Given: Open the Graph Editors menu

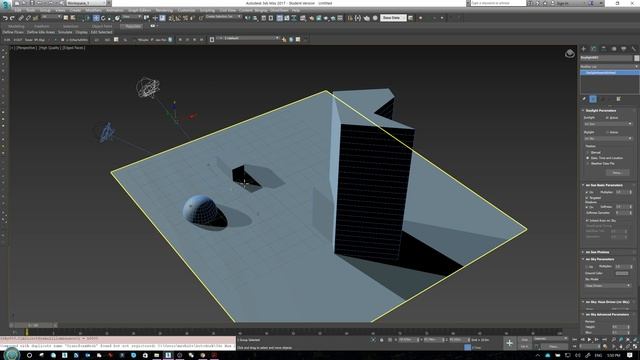Looking at the screenshot, I should [140, 10].
